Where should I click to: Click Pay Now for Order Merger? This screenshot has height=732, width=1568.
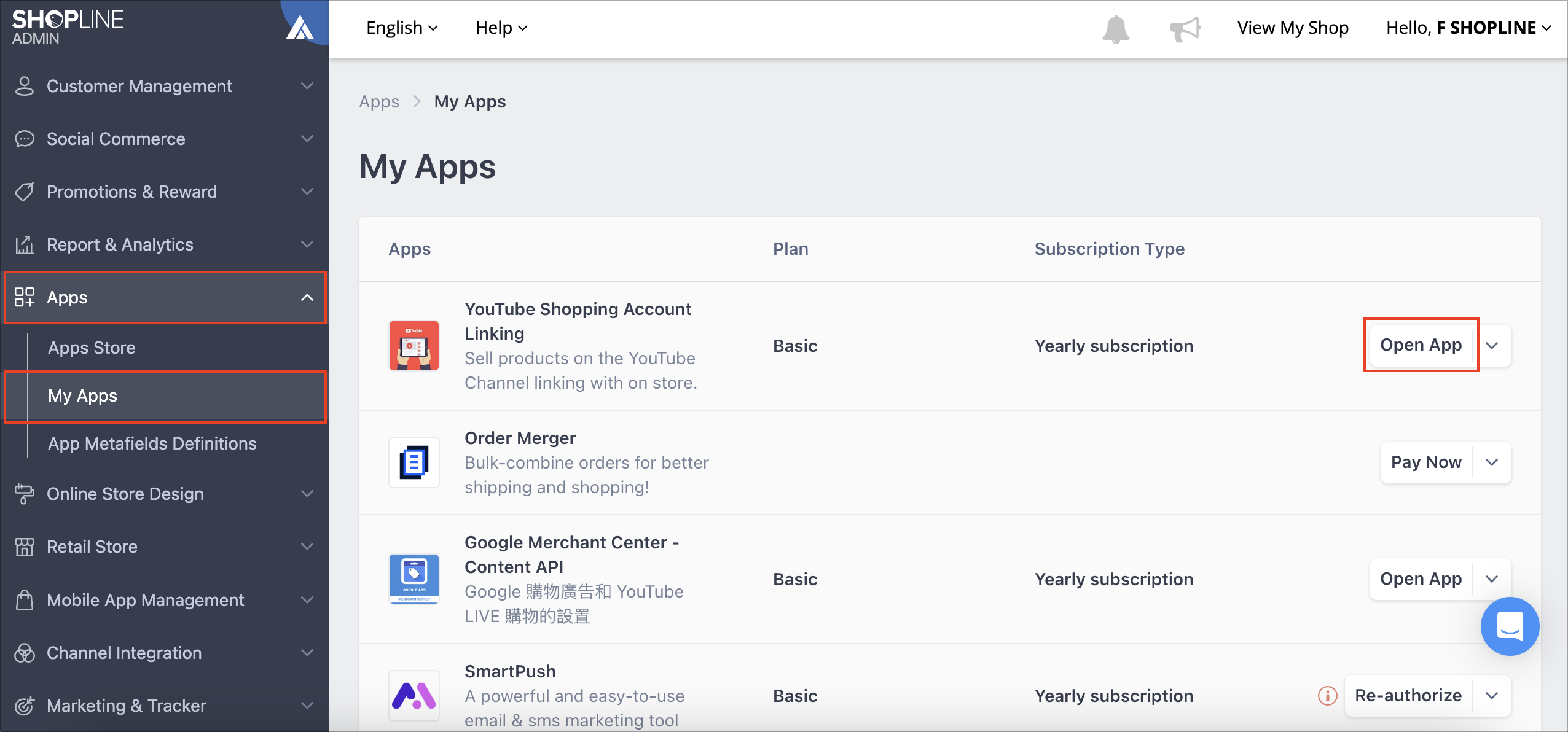pyautogui.click(x=1426, y=462)
